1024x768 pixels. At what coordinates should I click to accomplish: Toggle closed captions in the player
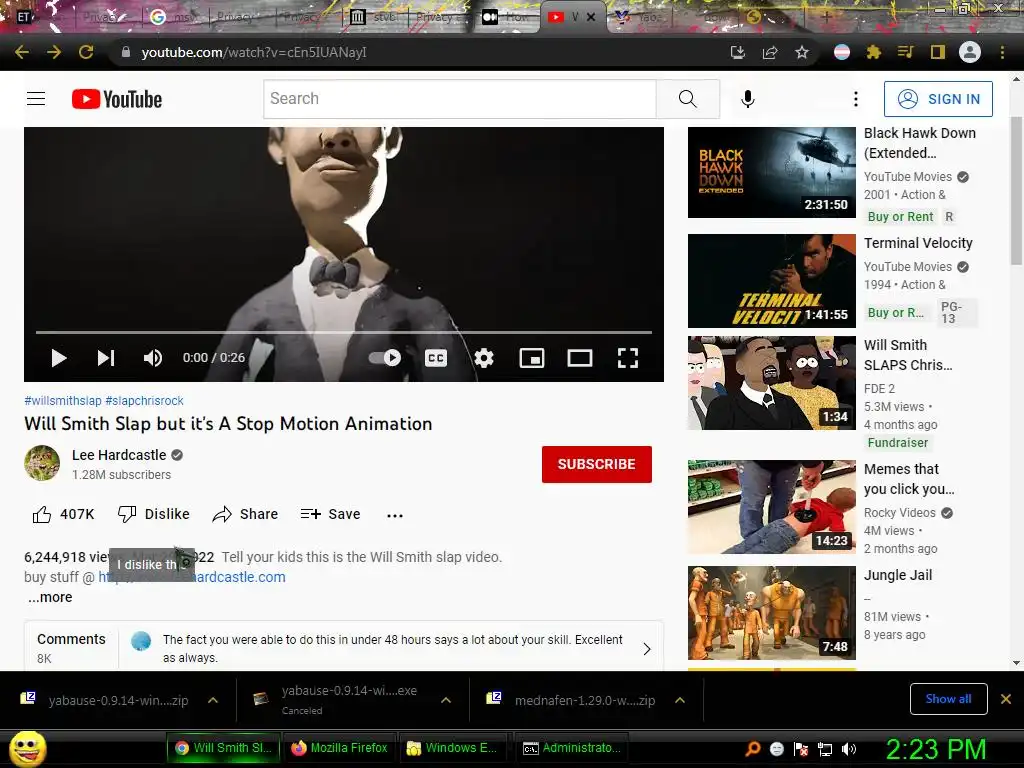click(436, 358)
